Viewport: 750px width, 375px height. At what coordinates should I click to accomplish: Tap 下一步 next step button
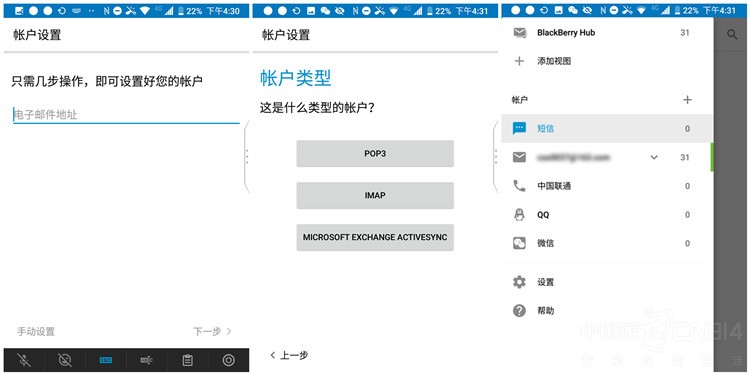[212, 331]
